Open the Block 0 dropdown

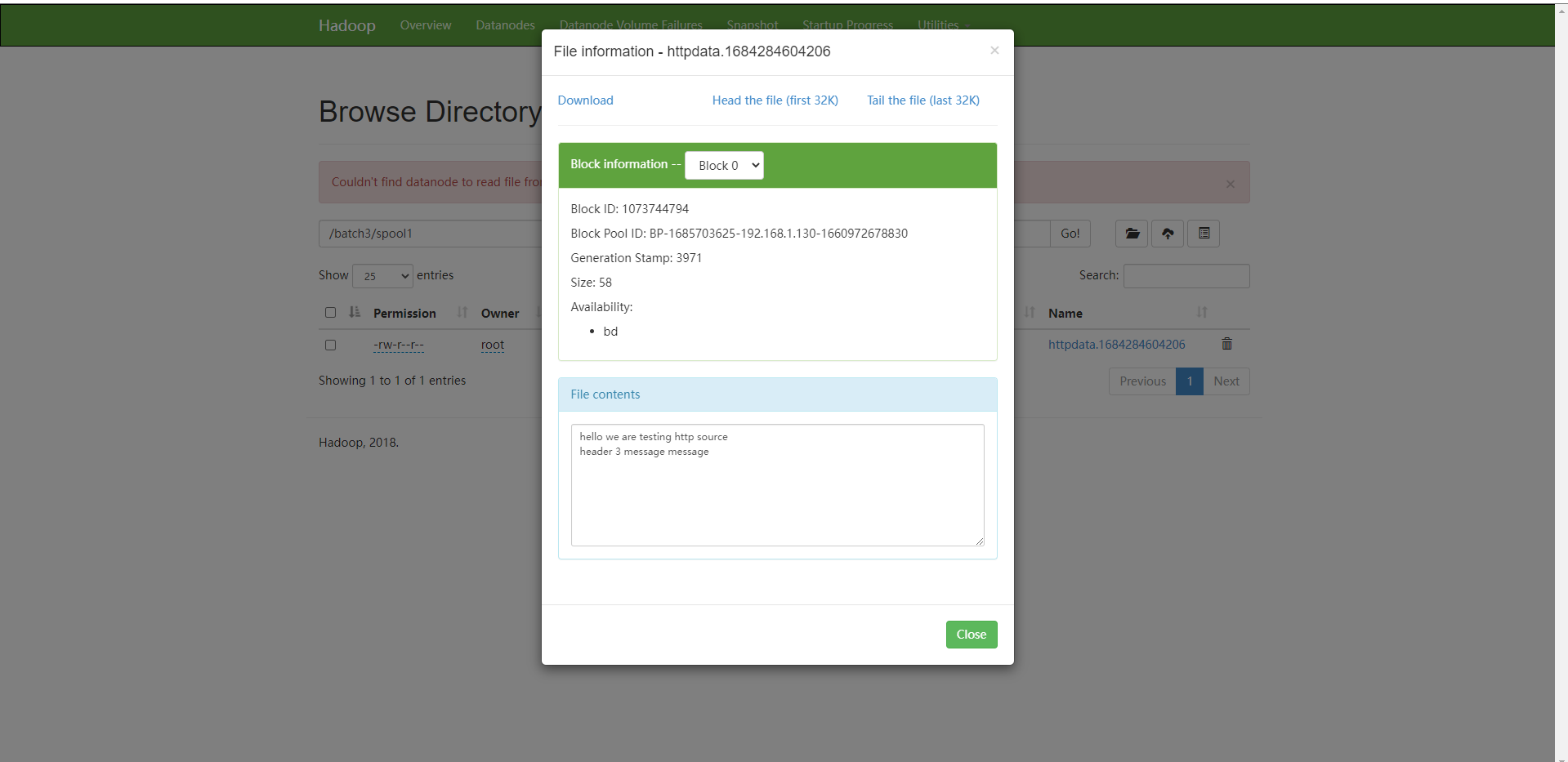point(724,166)
